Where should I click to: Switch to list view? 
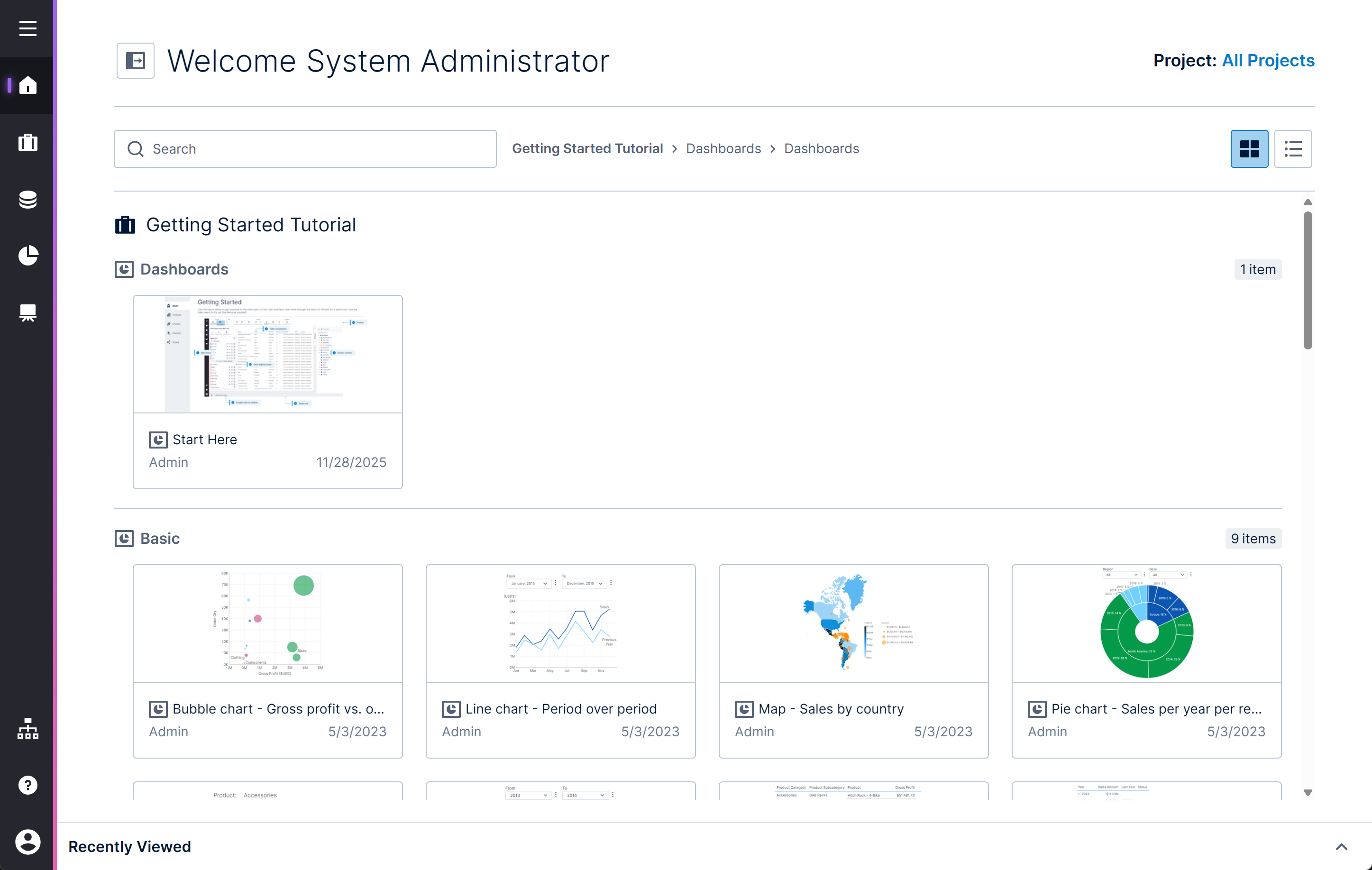1293,149
